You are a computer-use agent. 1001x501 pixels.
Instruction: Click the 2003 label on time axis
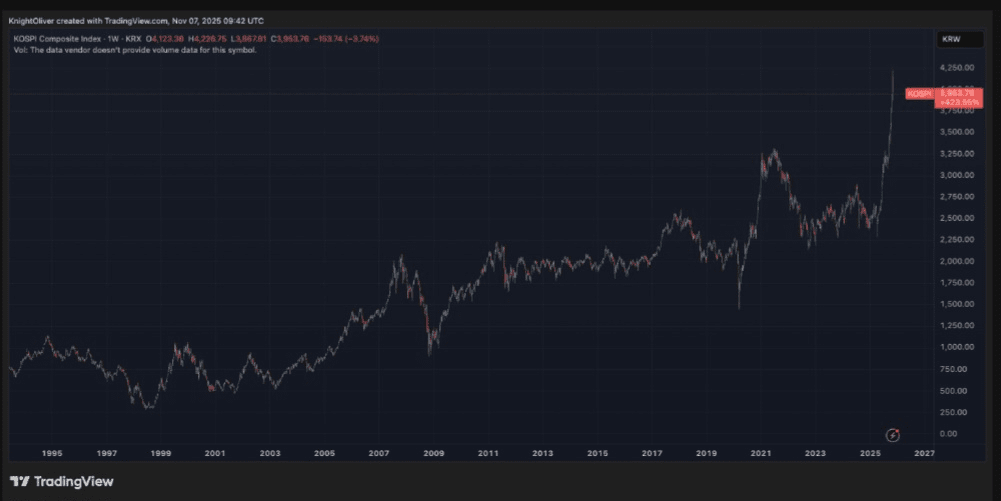click(269, 453)
